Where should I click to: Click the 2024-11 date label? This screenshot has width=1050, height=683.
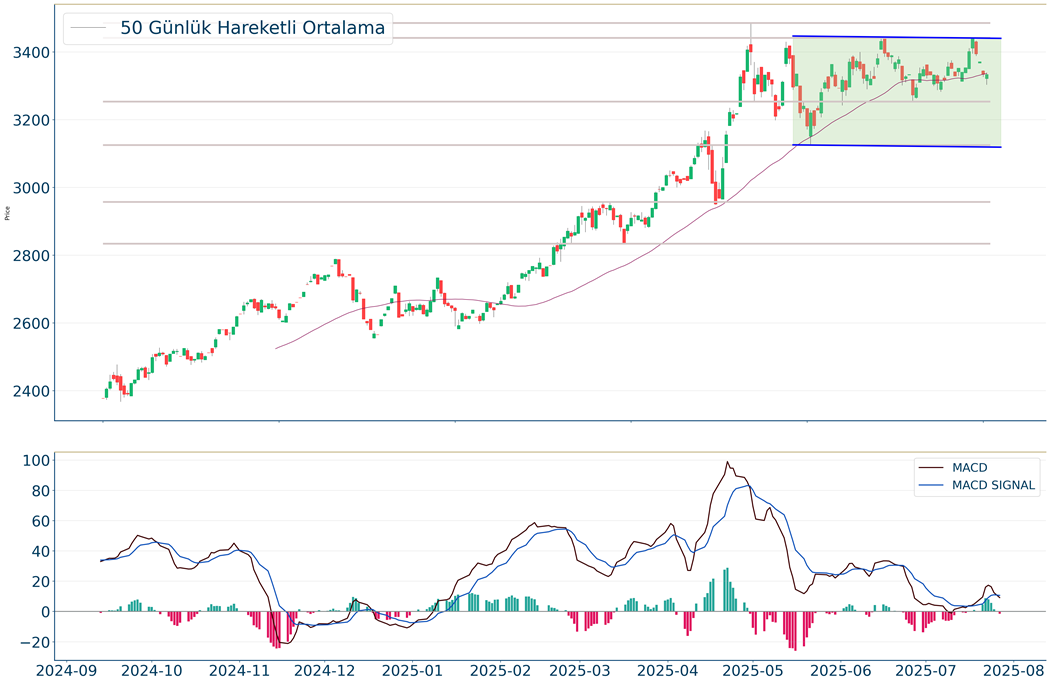[238, 670]
